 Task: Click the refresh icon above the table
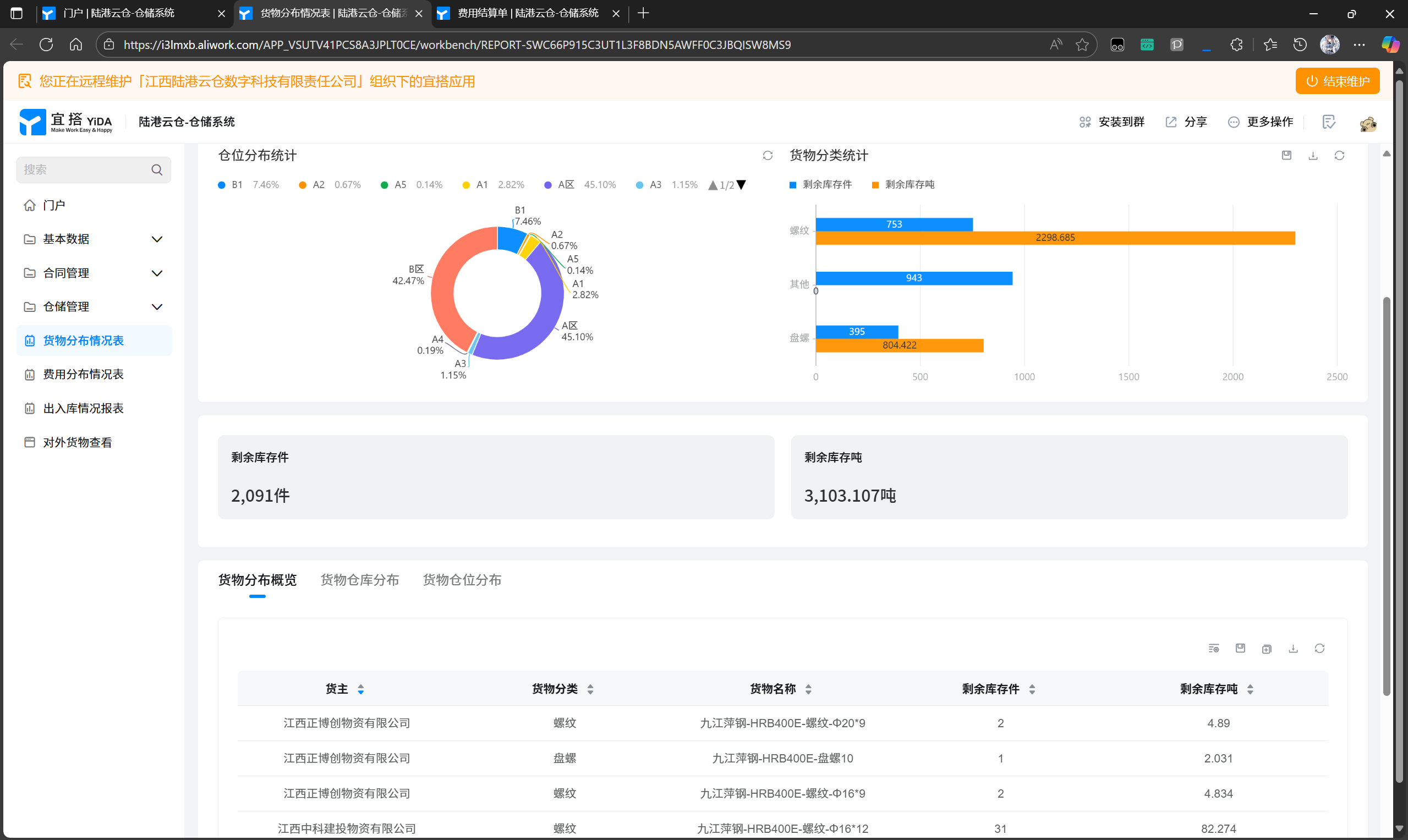click(x=1319, y=649)
